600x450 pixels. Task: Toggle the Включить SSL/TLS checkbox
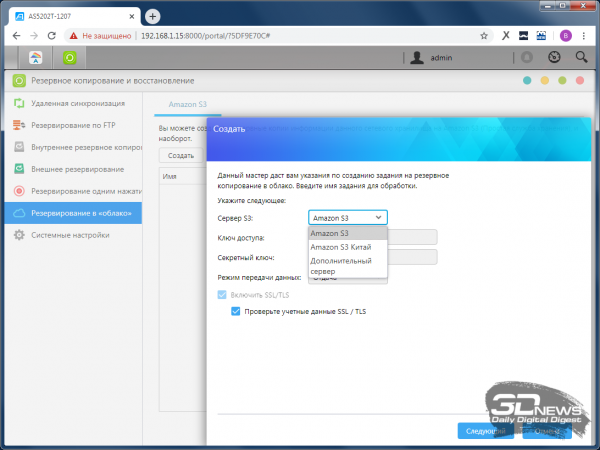pyautogui.click(x=222, y=295)
